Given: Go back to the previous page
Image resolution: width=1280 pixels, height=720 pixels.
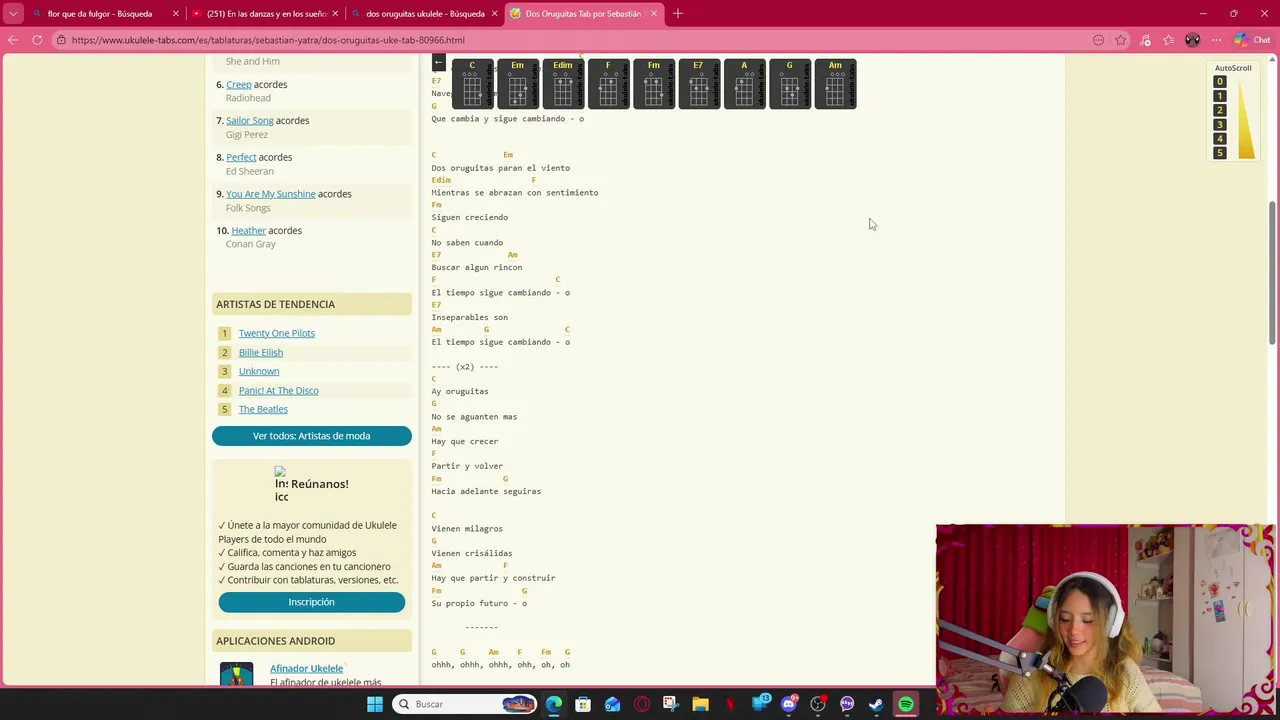Looking at the screenshot, I should [x=13, y=40].
